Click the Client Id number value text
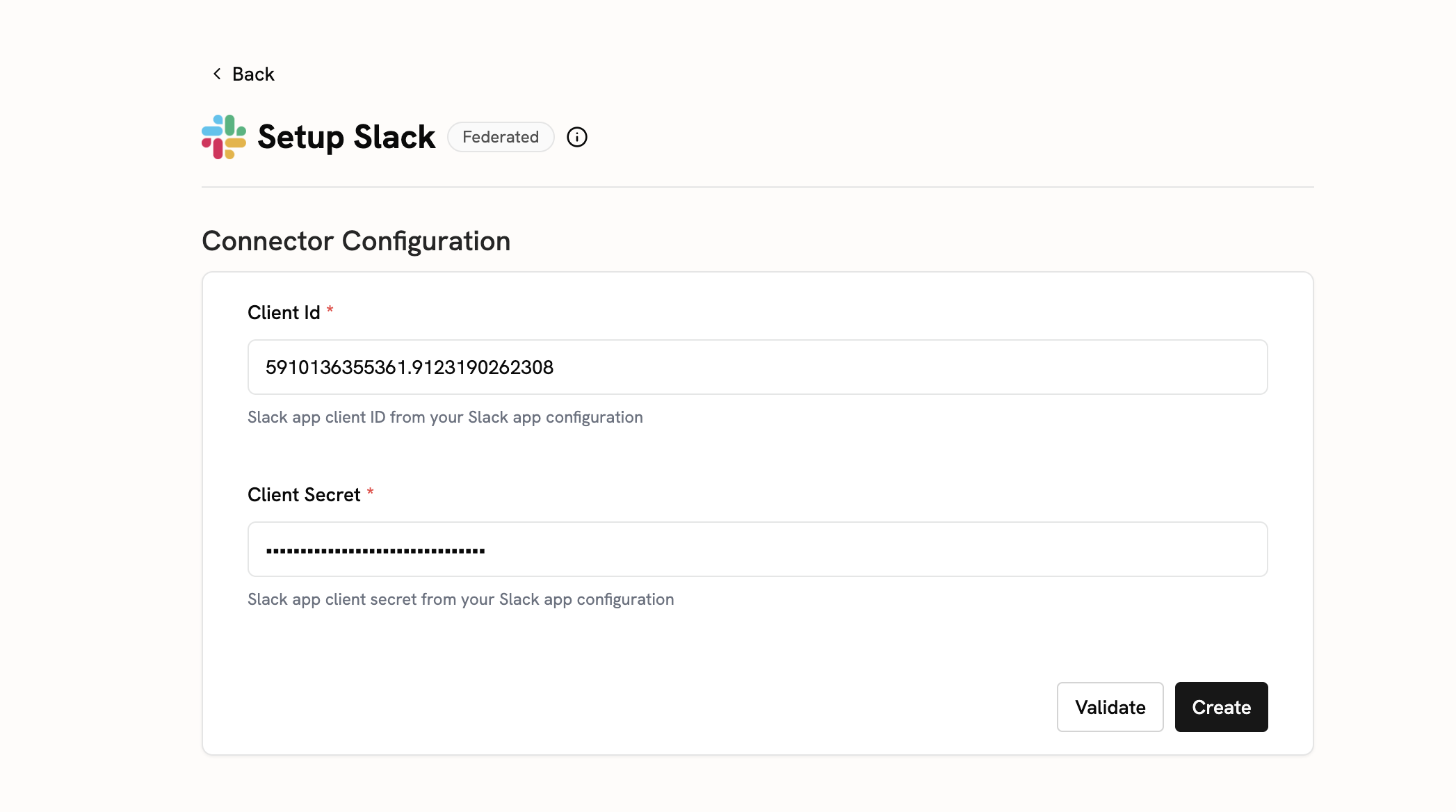The image size is (1456, 812). pyautogui.click(x=410, y=368)
